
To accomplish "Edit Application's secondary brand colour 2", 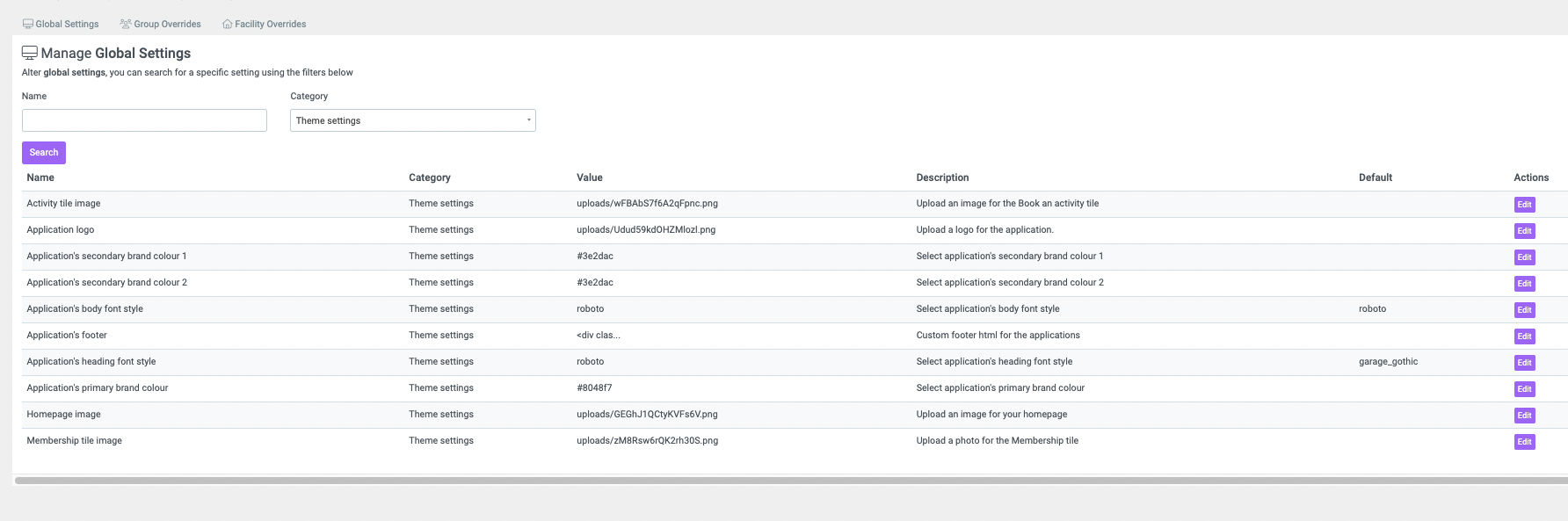I will pos(1524,284).
